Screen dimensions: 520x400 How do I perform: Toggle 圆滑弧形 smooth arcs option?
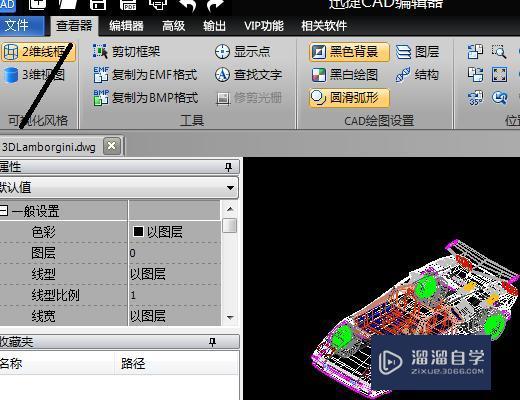point(349,98)
